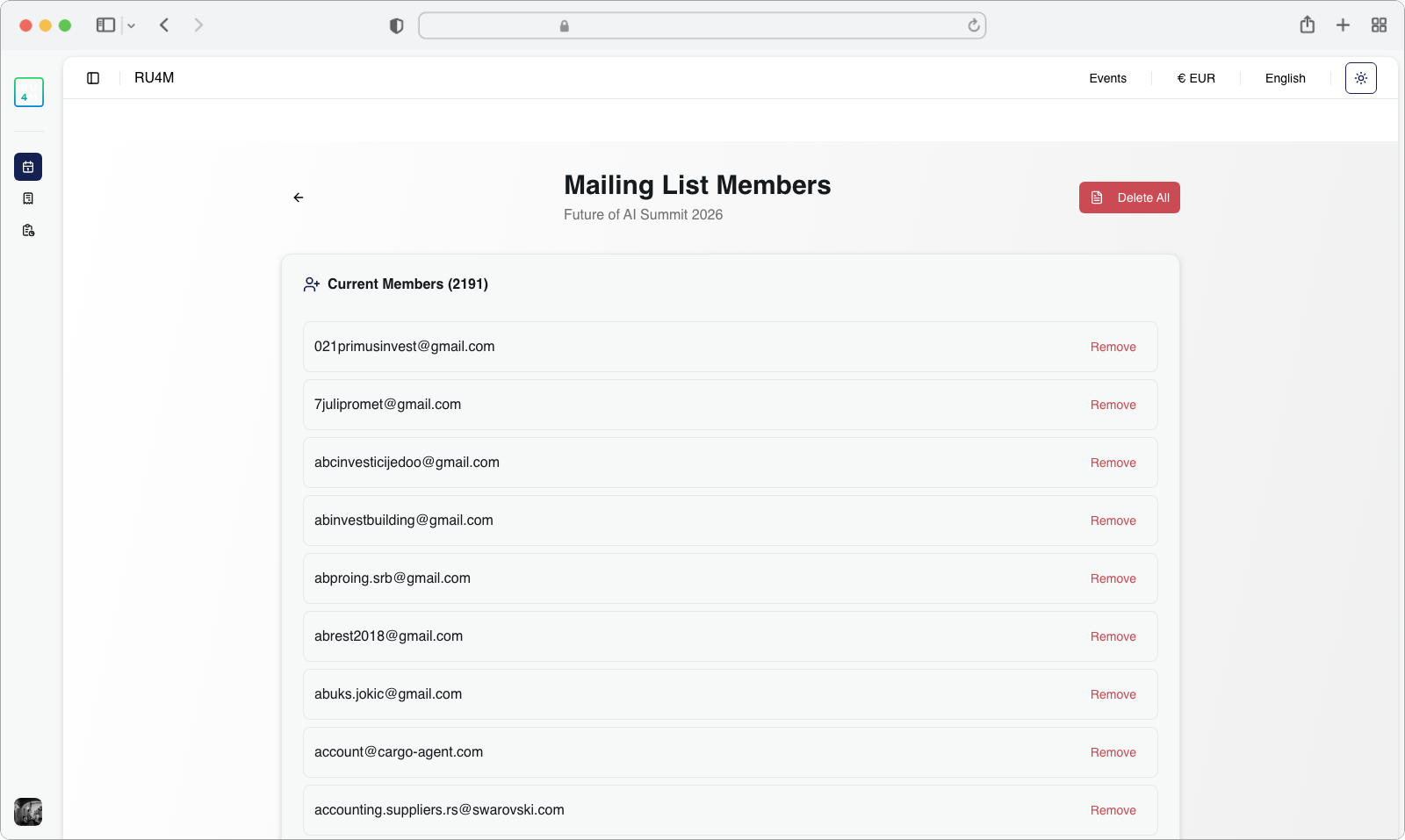Image resolution: width=1405 pixels, height=840 pixels.
Task: Toggle light/dark theme sun button
Action: (1360, 78)
